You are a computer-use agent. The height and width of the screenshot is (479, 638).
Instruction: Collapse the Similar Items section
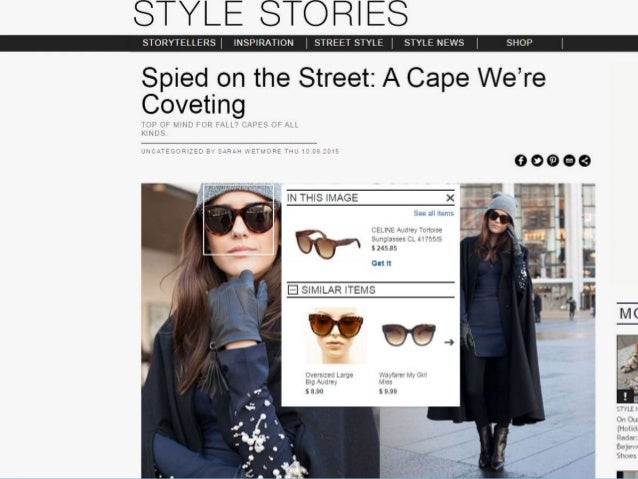click(x=293, y=290)
